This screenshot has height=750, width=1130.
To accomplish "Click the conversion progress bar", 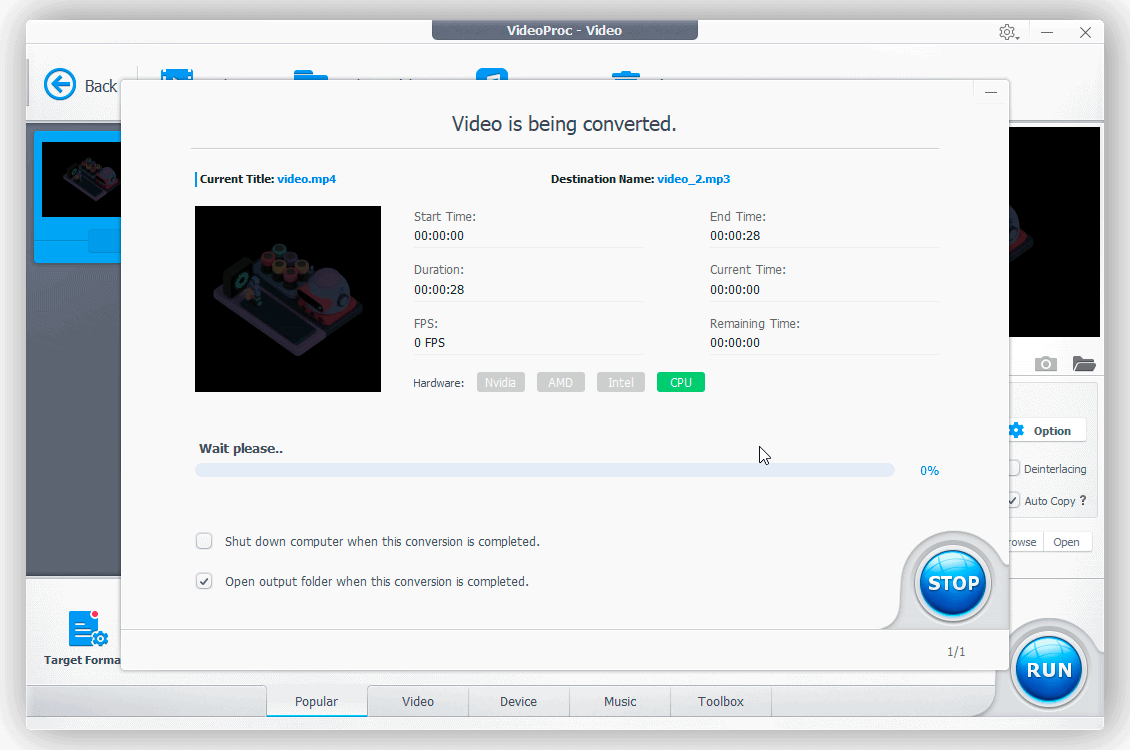I will coord(545,470).
